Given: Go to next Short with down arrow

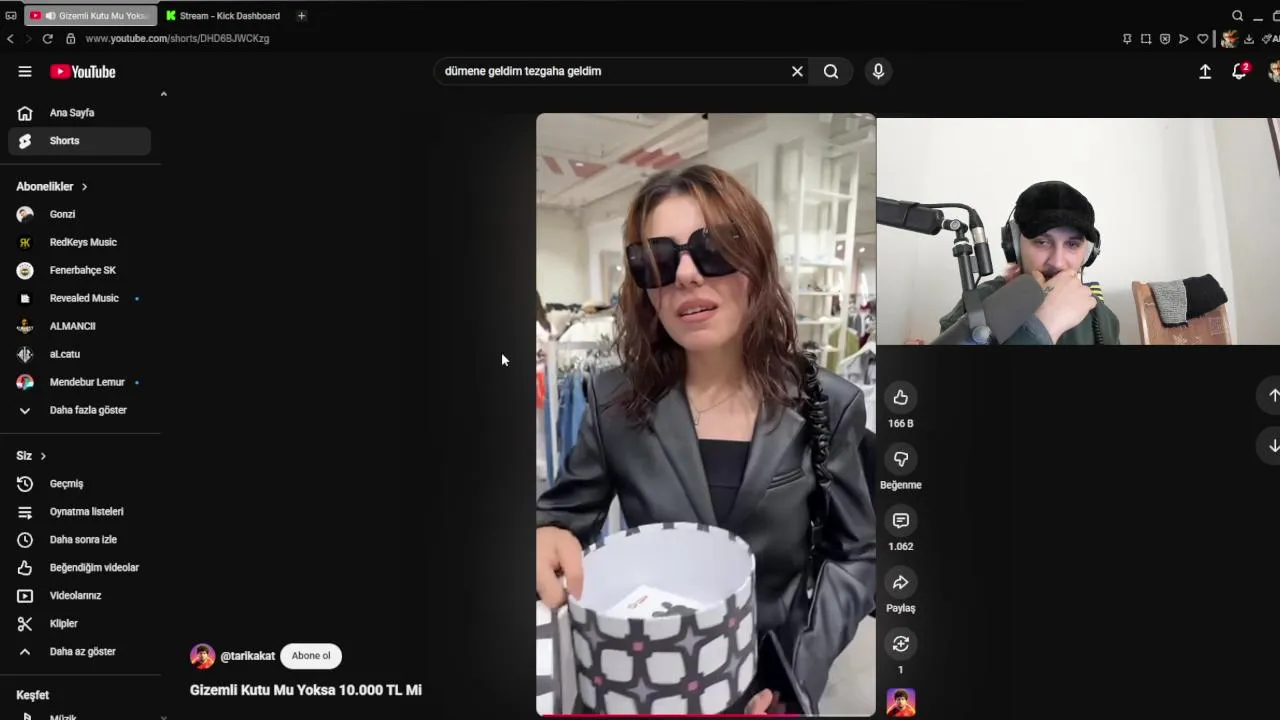Looking at the screenshot, I should click(x=1273, y=446).
